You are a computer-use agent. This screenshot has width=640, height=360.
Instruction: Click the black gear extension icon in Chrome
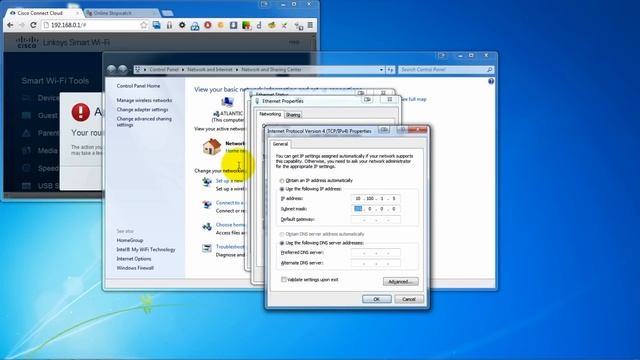182,25
